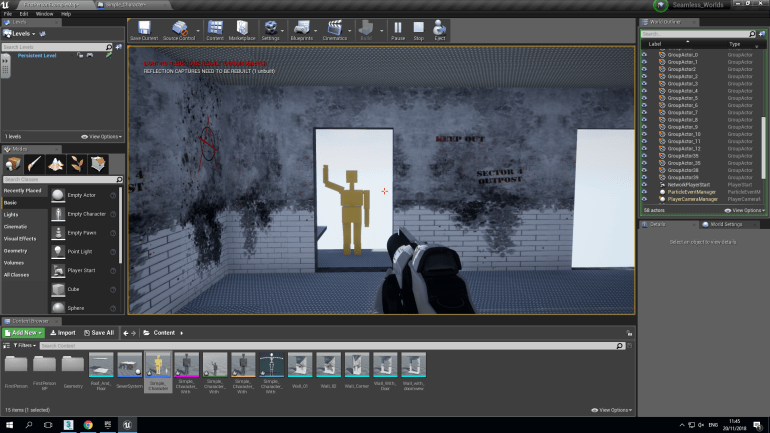
Task: Toggle sources panel icon left of Filters
Action: point(6,346)
